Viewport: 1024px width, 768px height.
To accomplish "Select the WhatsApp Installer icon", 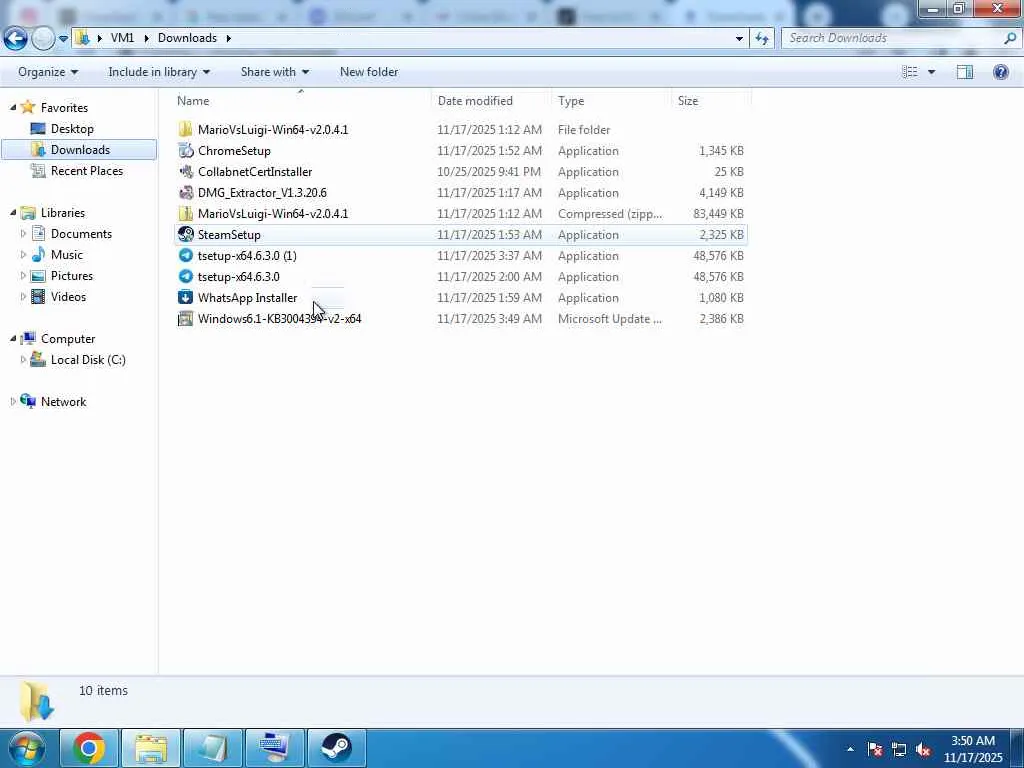I will point(185,298).
